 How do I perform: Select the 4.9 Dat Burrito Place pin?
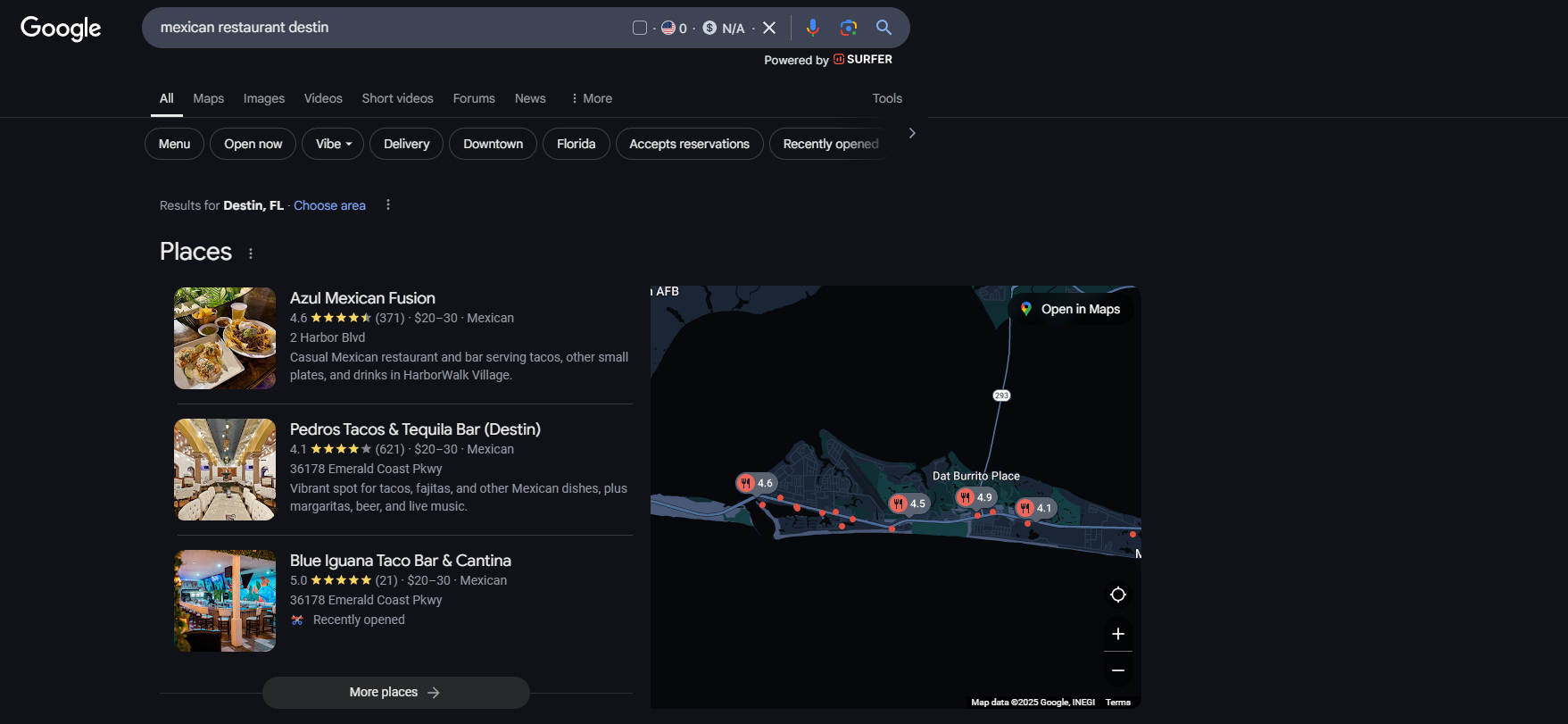coord(975,497)
